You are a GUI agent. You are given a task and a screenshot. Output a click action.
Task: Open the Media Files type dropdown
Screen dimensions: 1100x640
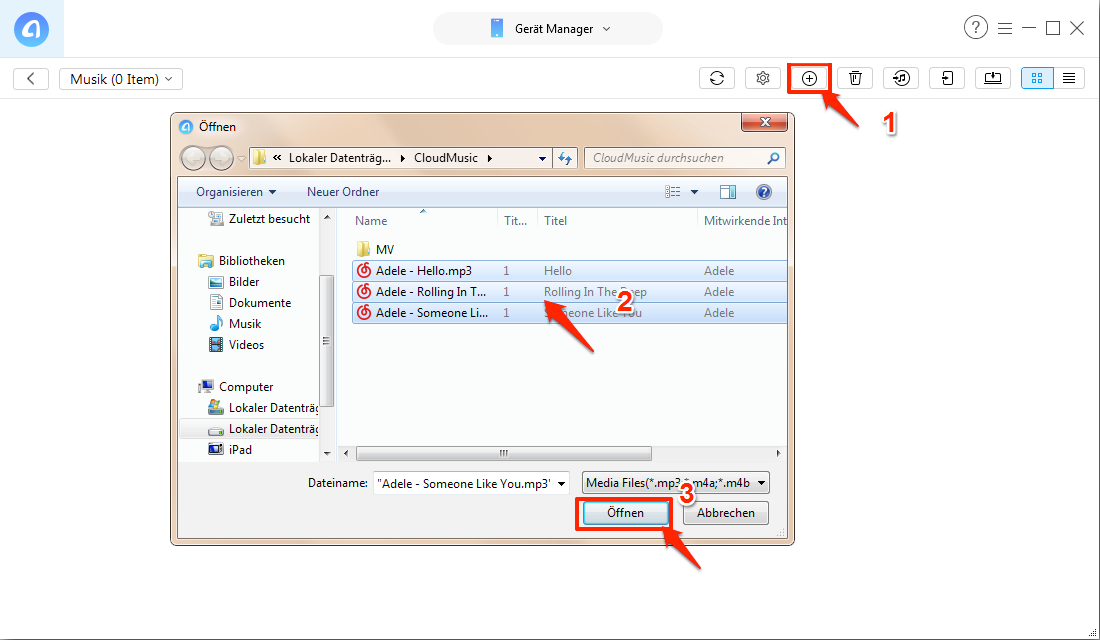[676, 483]
